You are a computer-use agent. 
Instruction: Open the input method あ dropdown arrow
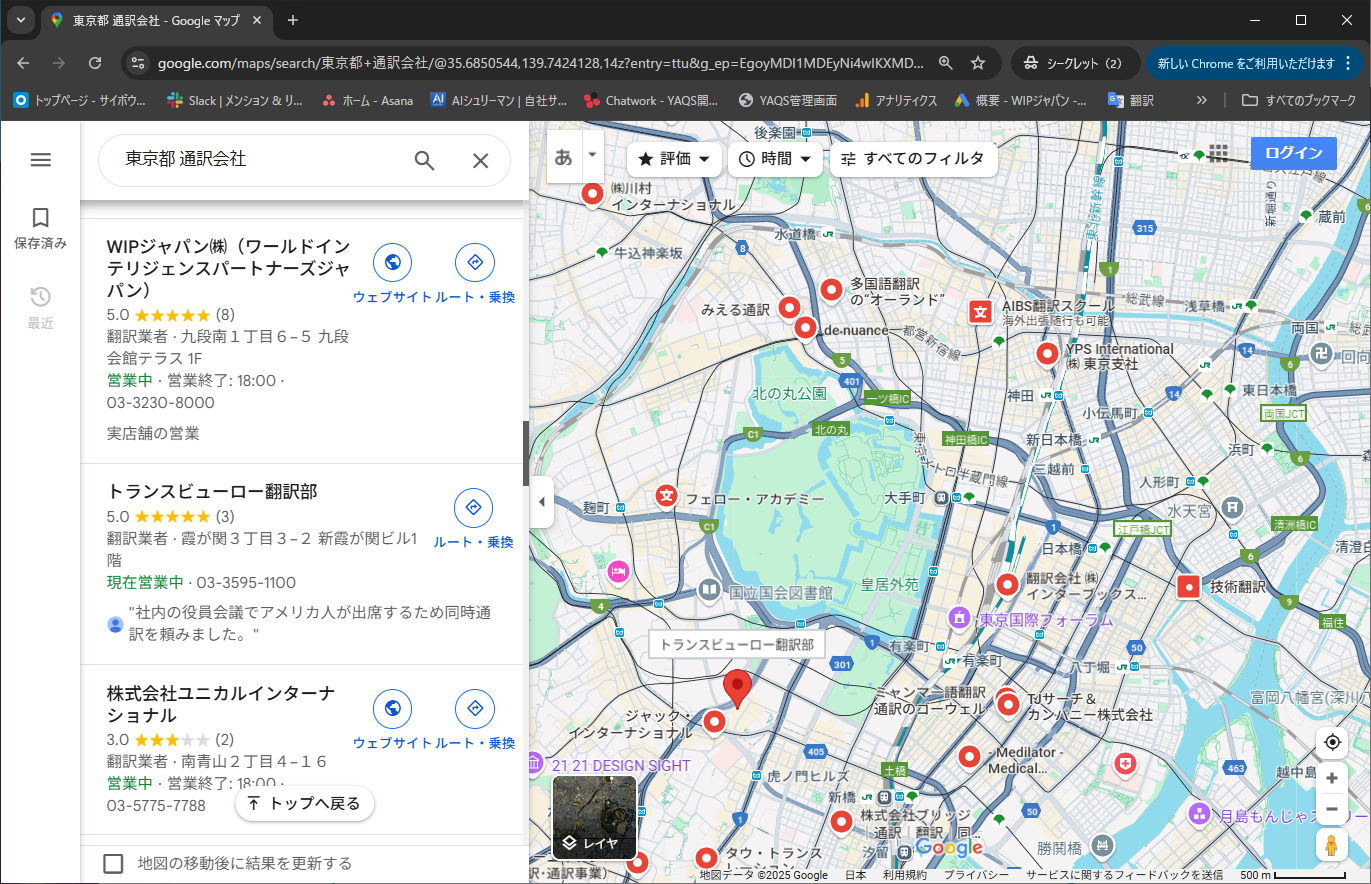point(592,155)
